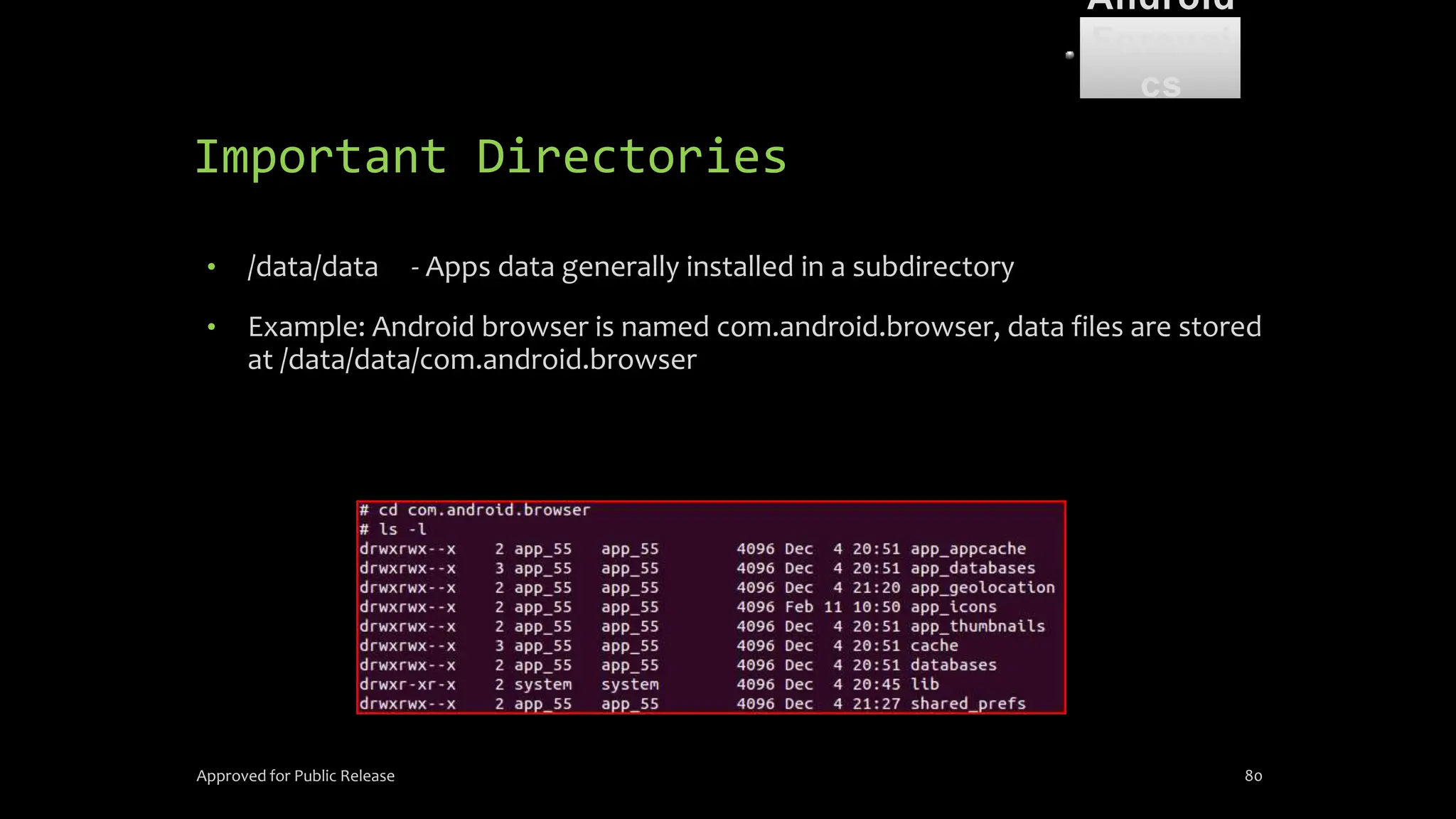Viewport: 1456px width, 819px height.
Task: Click the first green bullet point marker
Action: point(211,267)
